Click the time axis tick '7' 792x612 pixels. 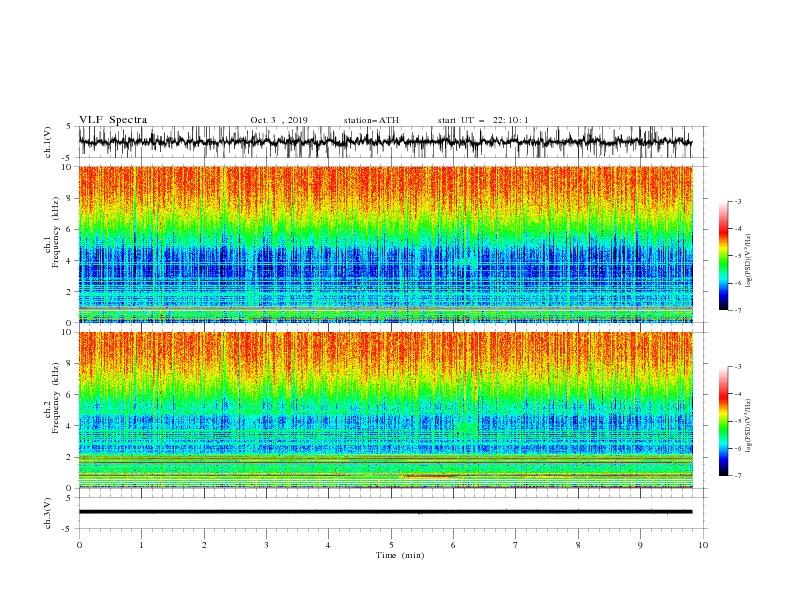pos(516,545)
